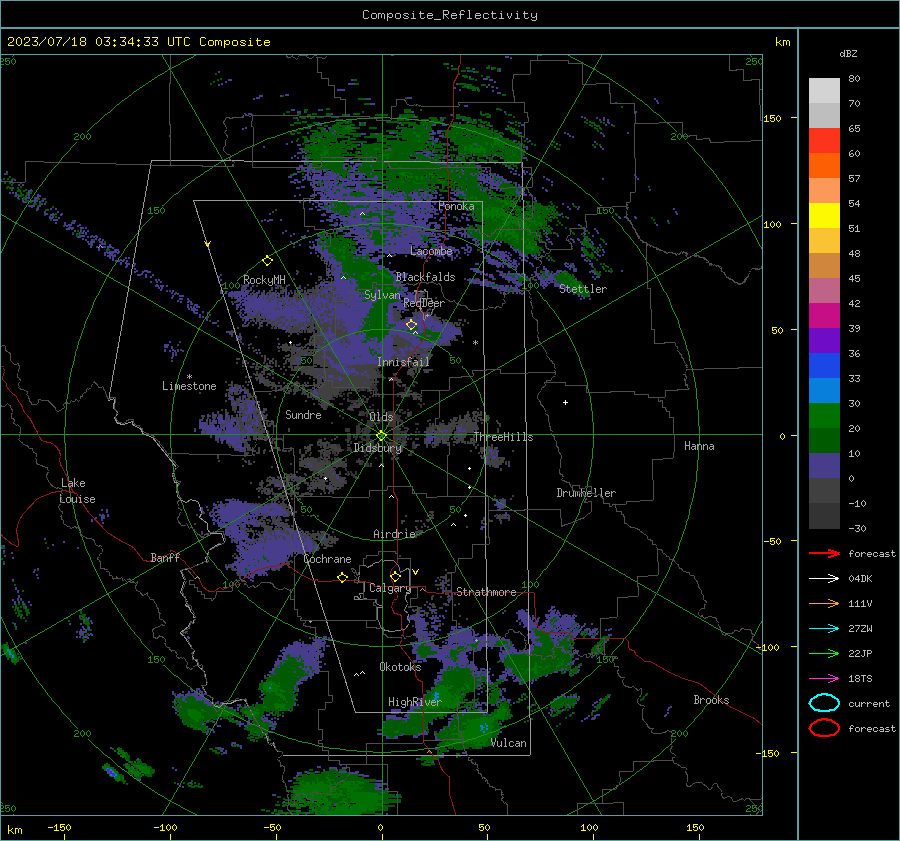Click the yellow diamond marker near RockyMH
900x841 pixels.
point(267,261)
